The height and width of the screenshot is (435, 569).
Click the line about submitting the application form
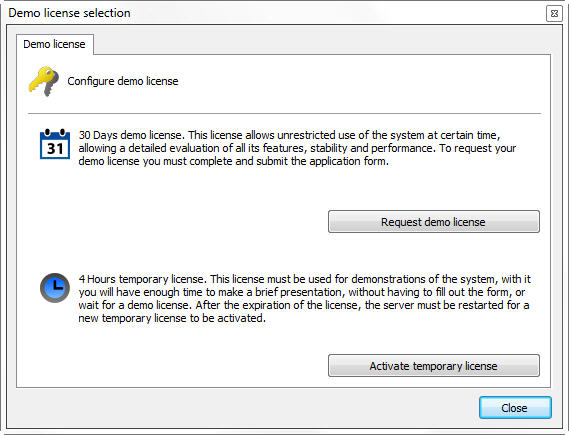(233, 161)
